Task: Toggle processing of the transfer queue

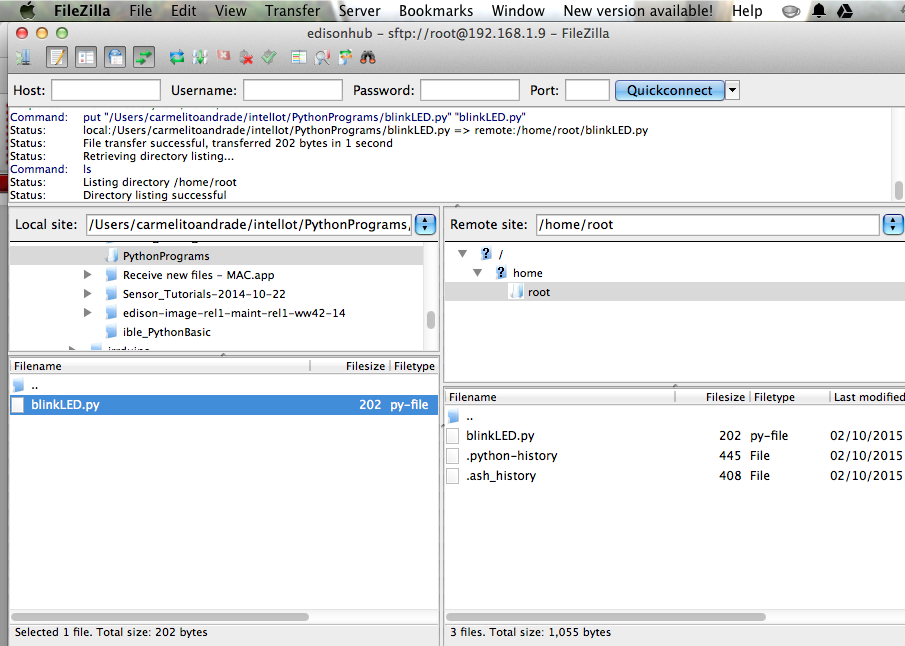Action: 200,57
